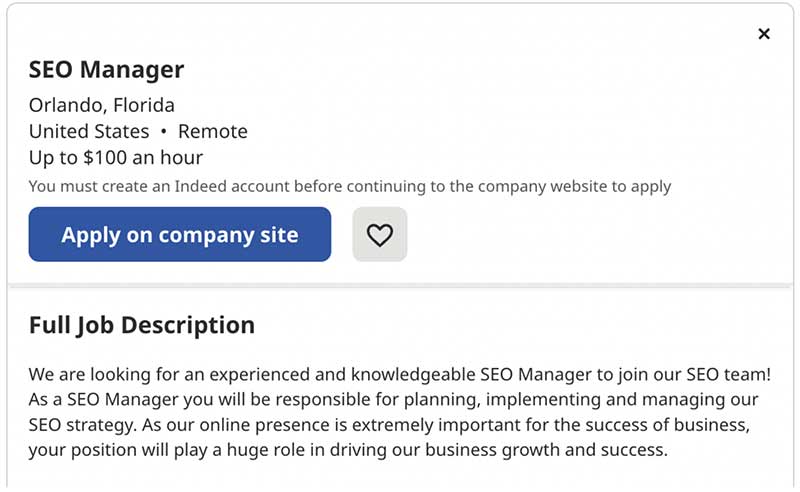This screenshot has height=492, width=800.
Task: Click the Full Job Description heading
Action: [142, 325]
